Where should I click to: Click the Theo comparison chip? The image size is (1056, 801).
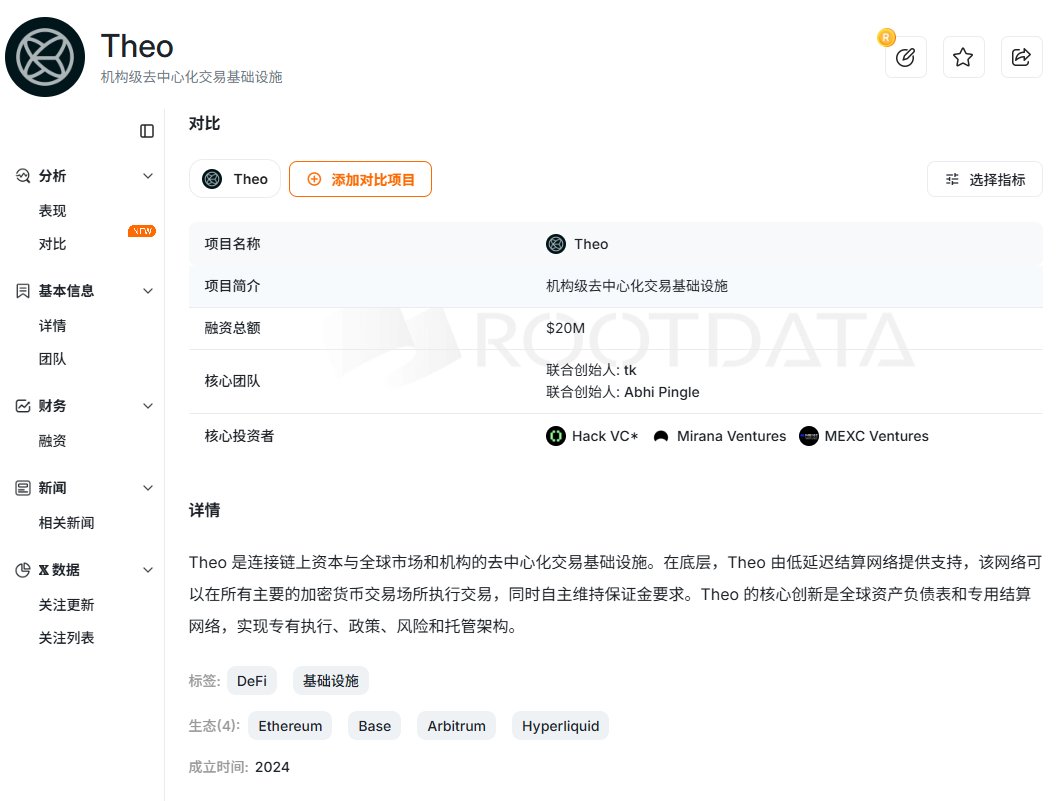click(x=234, y=179)
